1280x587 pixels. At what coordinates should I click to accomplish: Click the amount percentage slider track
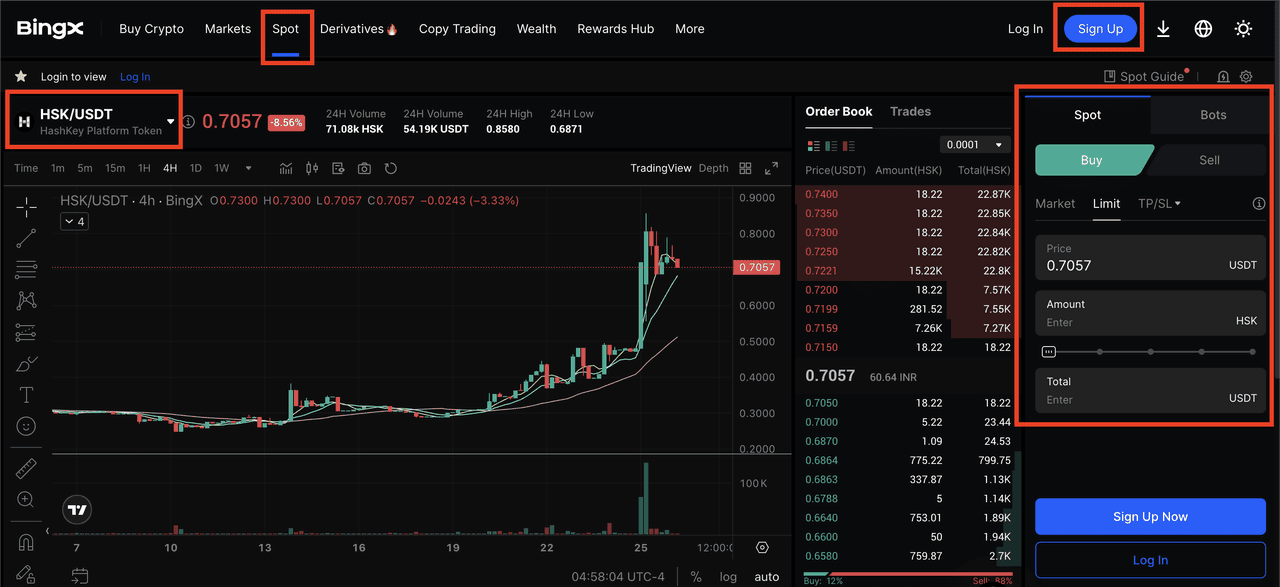(x=1150, y=352)
